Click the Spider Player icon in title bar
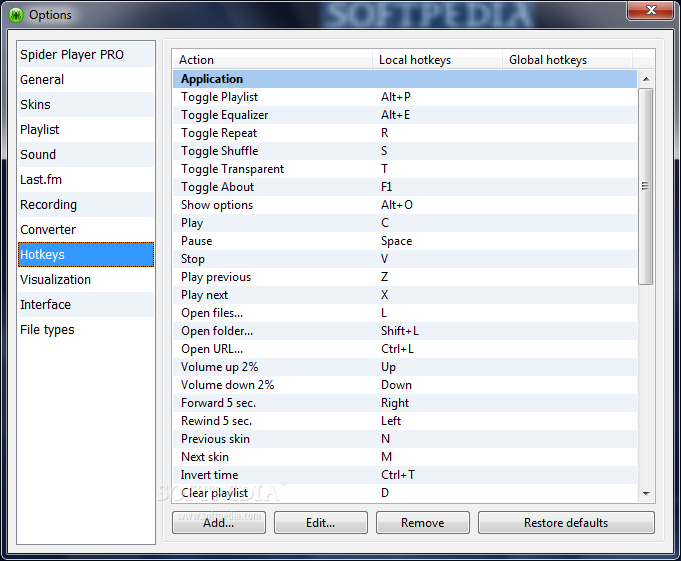Viewport: 681px width, 561px height. tap(16, 15)
